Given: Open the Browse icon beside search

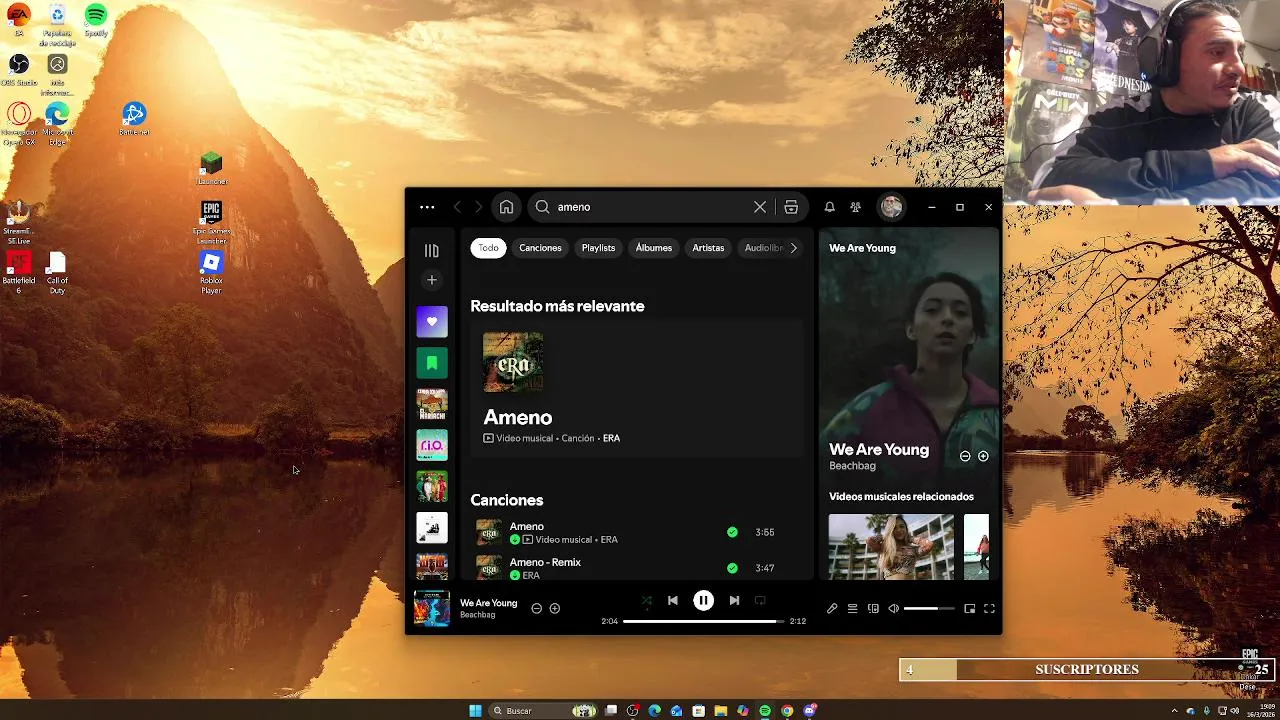Looking at the screenshot, I should [x=791, y=207].
